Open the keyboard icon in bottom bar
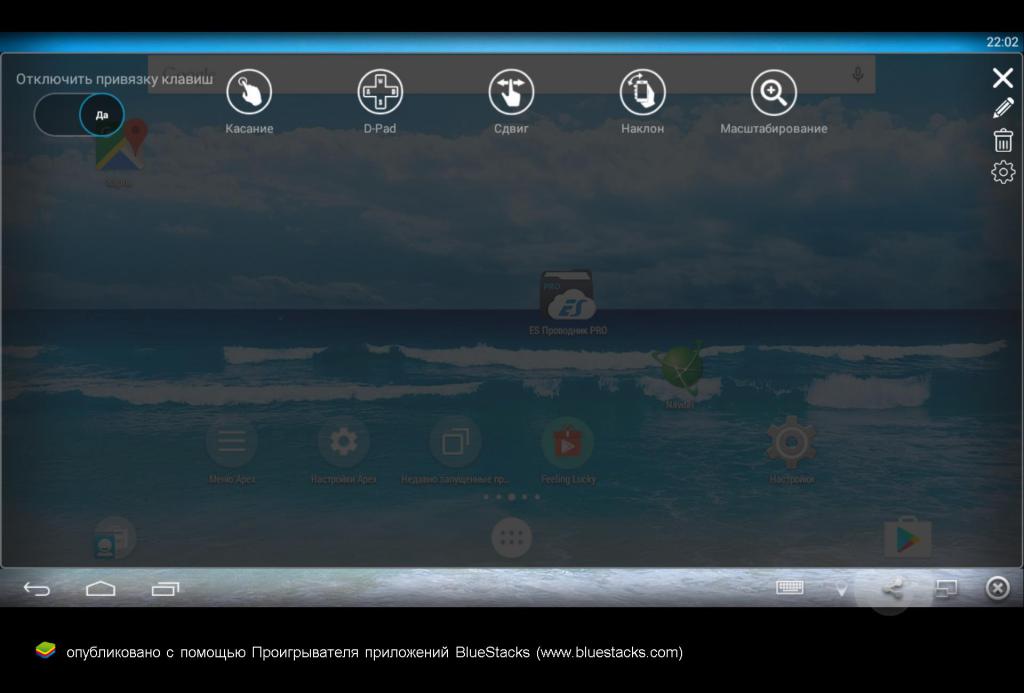 click(790, 587)
